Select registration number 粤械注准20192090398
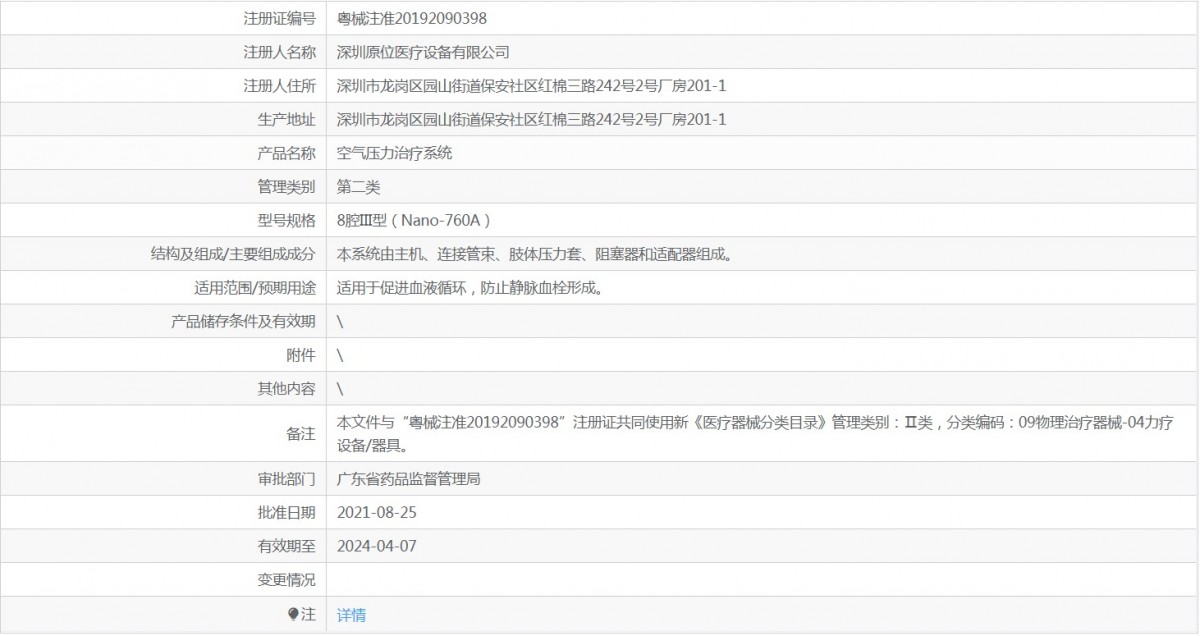 (x=412, y=18)
